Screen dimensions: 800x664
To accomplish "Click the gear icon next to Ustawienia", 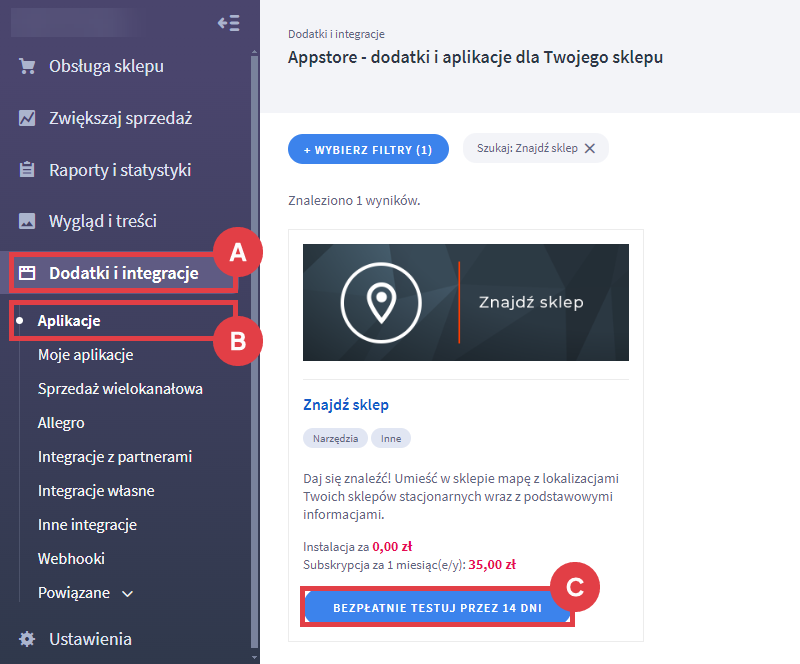I will [27, 639].
